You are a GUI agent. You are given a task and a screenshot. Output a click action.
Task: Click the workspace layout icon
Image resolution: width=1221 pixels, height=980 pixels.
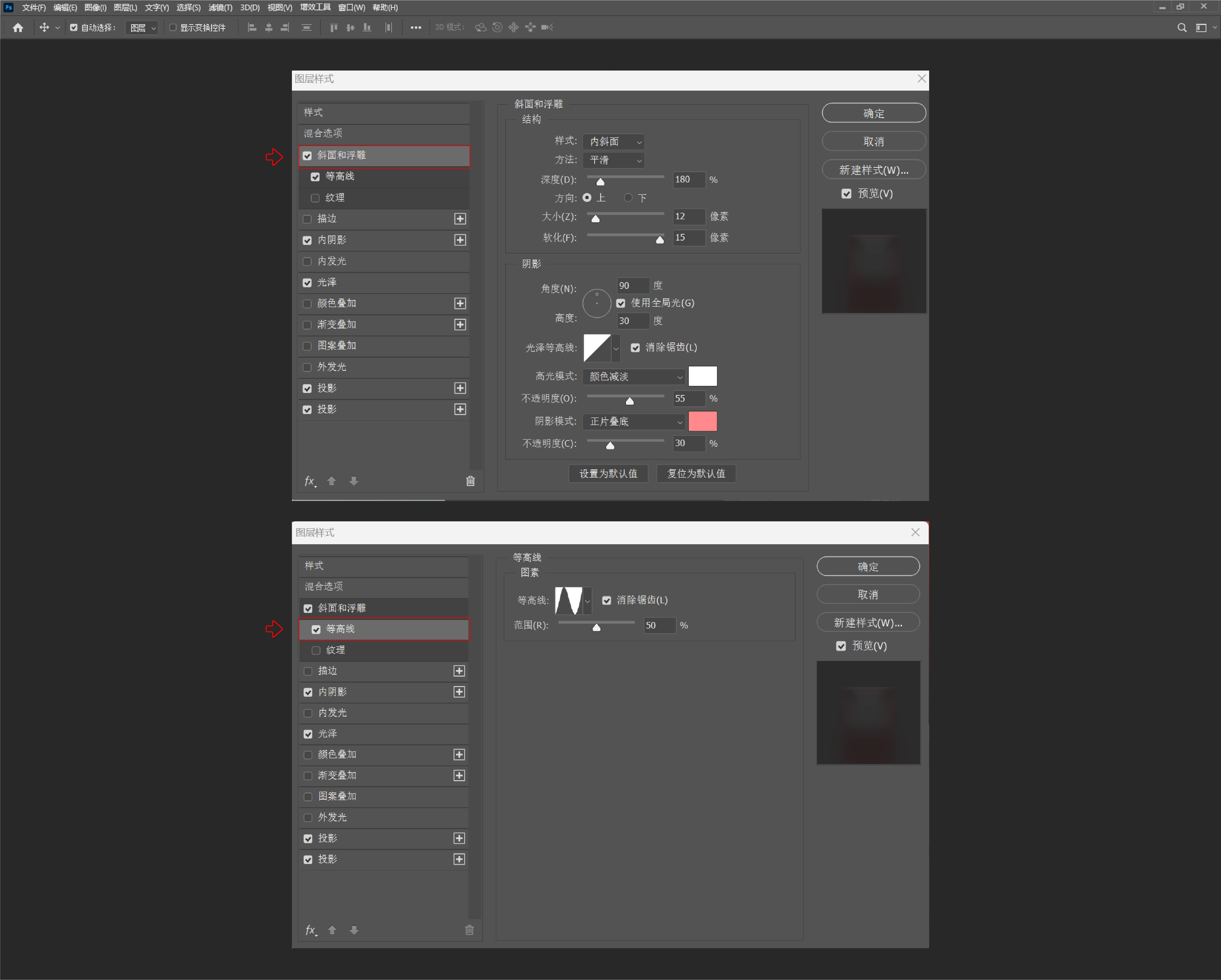(1201, 28)
